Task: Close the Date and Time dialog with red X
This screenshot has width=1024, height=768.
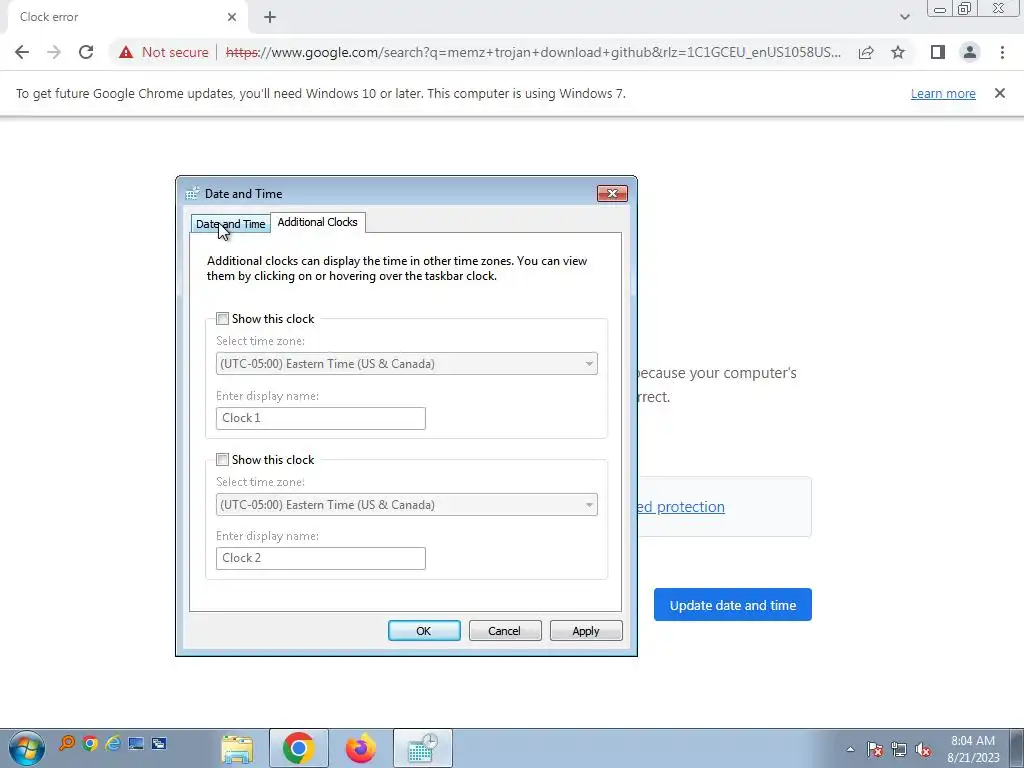Action: point(612,193)
